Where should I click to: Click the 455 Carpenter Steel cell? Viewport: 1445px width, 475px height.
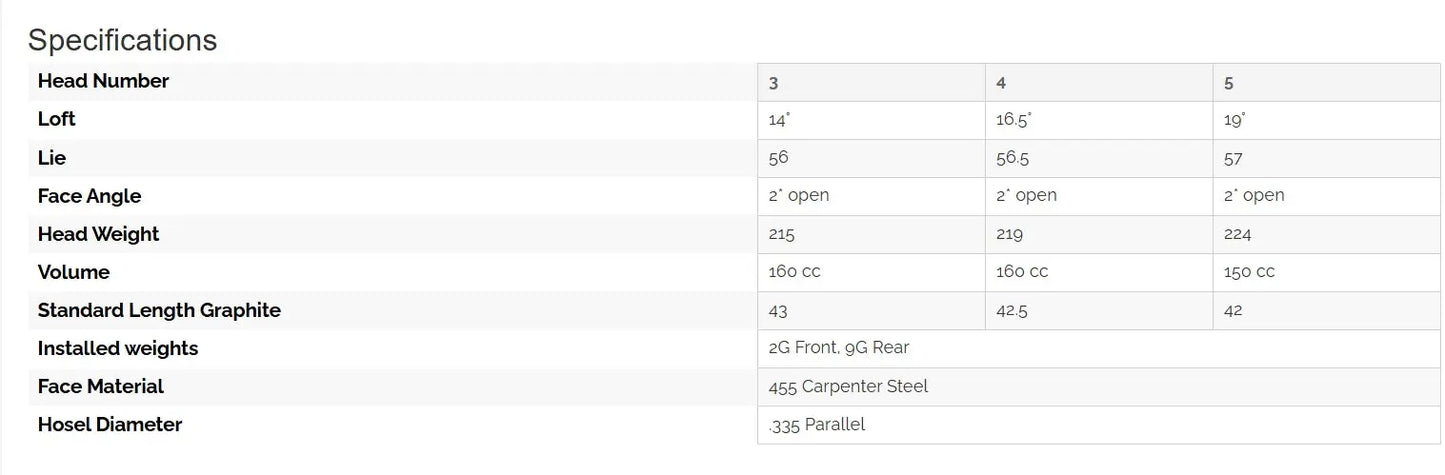pyautogui.click(x=848, y=386)
